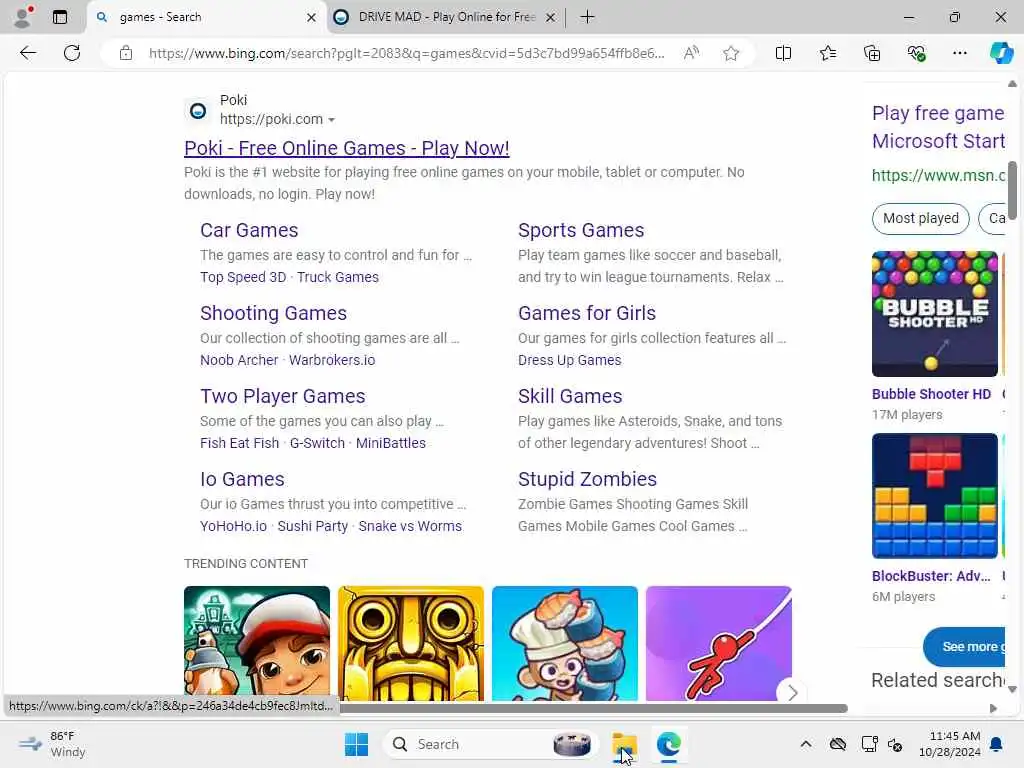Click the taskbar Search box
This screenshot has height=768, width=1024.
490,744
